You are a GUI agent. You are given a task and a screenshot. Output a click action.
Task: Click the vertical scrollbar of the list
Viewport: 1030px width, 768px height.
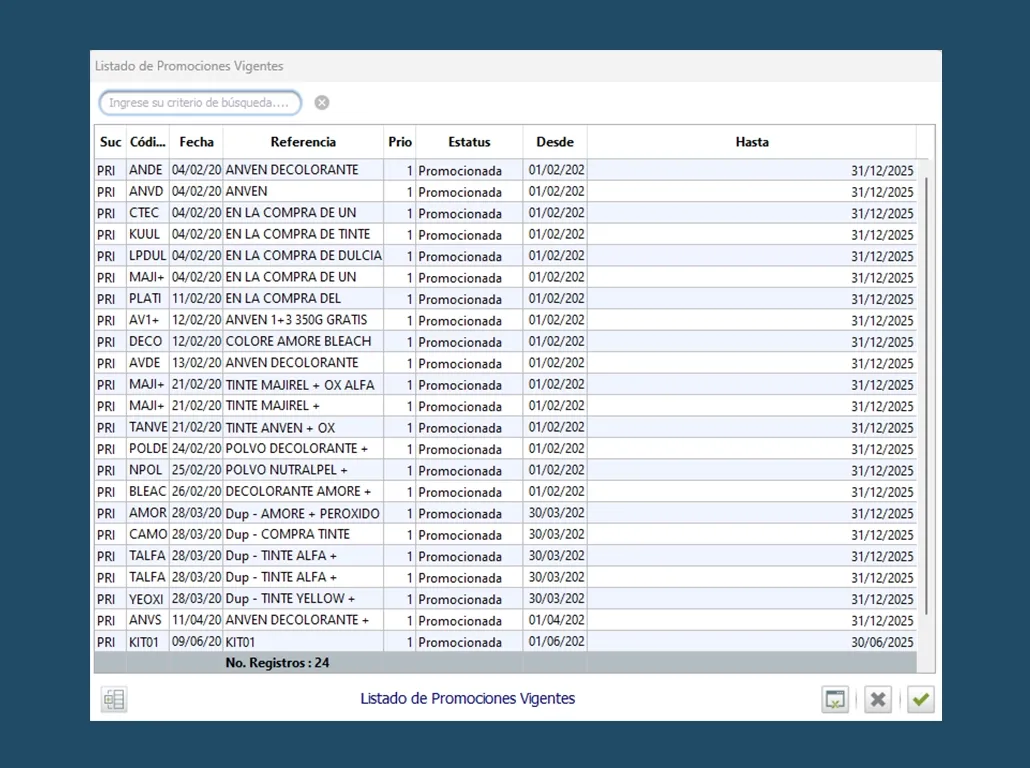927,400
